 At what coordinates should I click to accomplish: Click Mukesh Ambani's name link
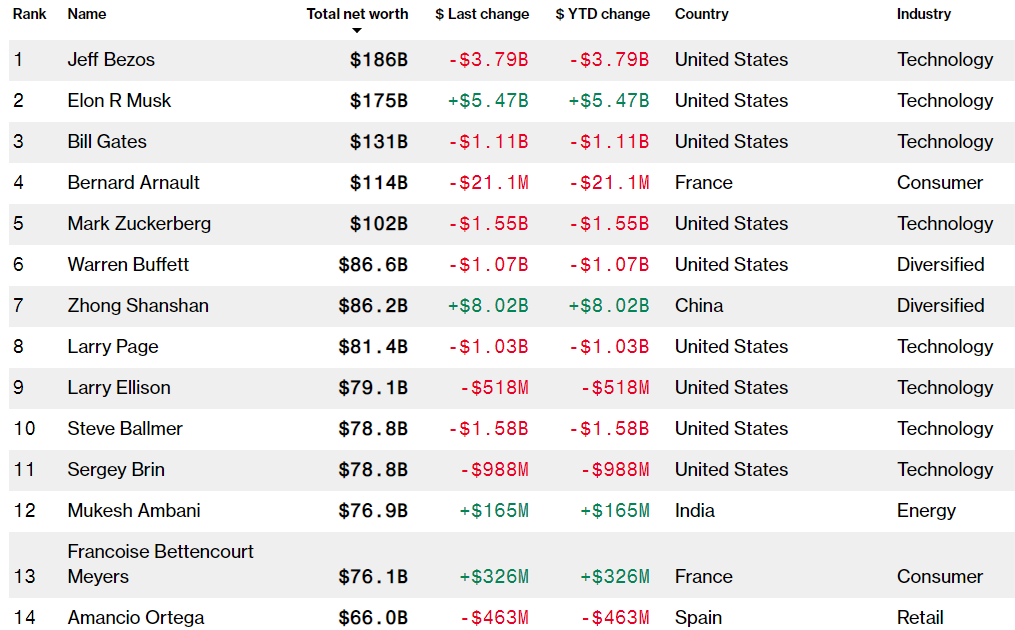pyautogui.click(x=134, y=511)
